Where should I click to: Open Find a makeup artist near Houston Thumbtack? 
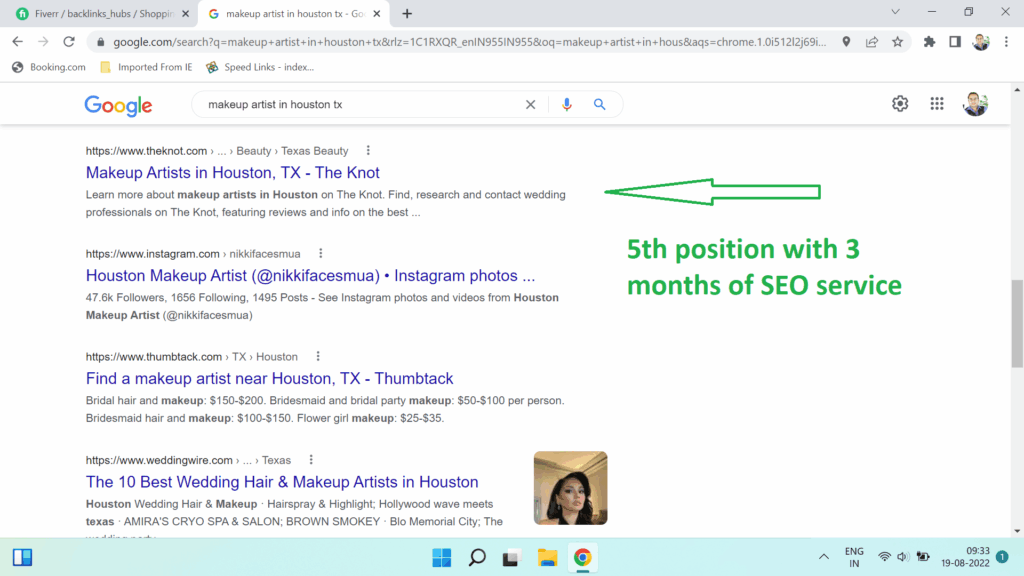click(269, 378)
